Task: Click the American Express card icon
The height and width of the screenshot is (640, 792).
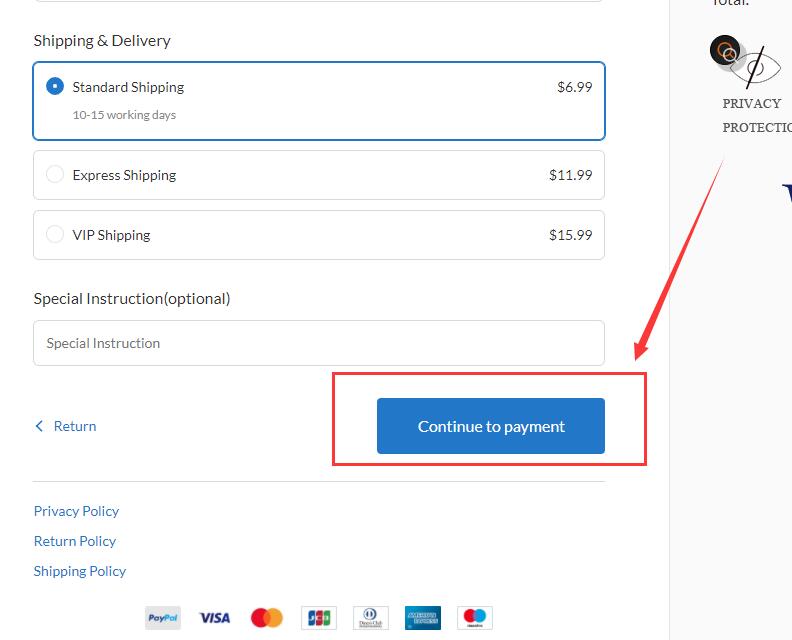Action: [423, 618]
